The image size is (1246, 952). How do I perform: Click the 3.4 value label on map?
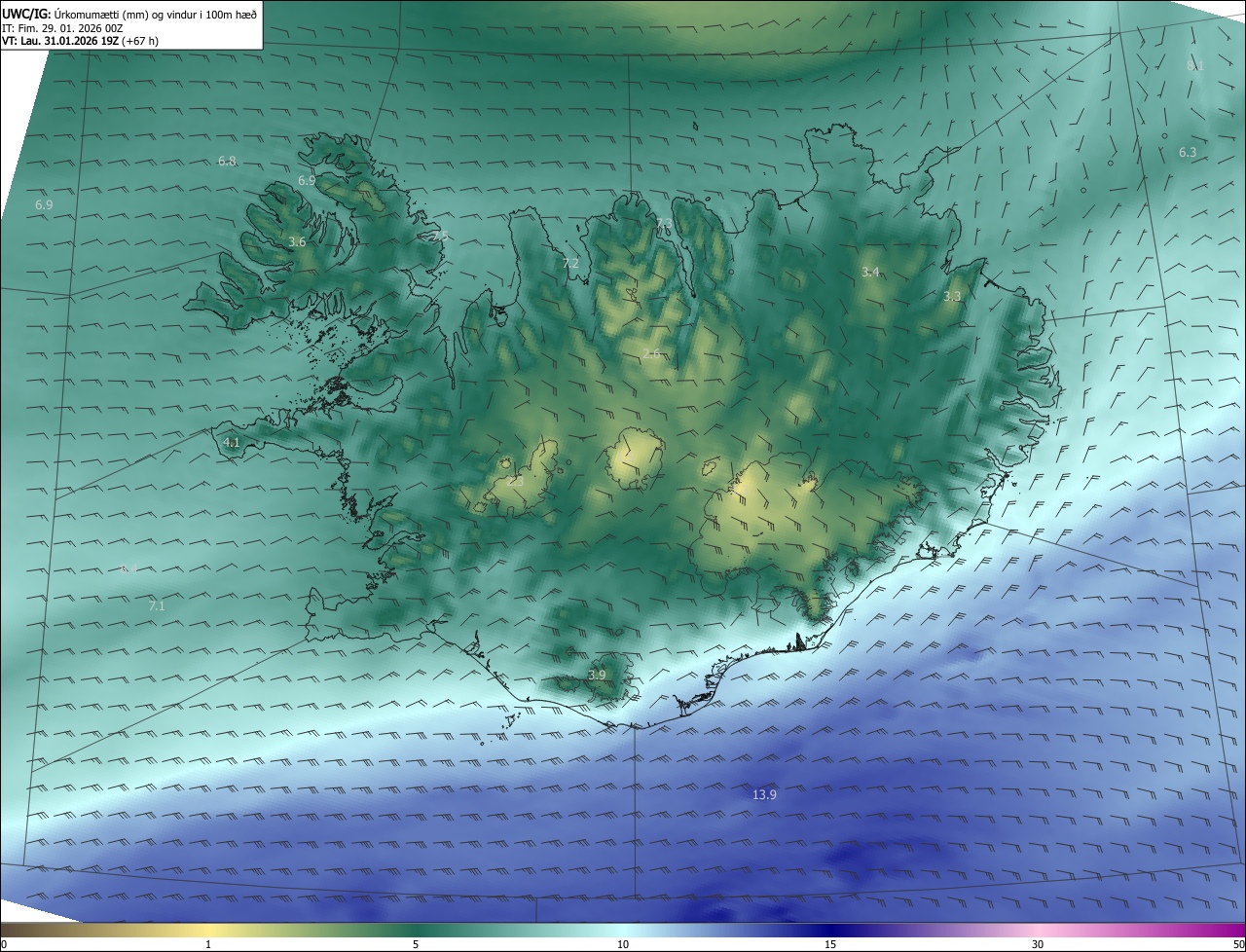(870, 272)
